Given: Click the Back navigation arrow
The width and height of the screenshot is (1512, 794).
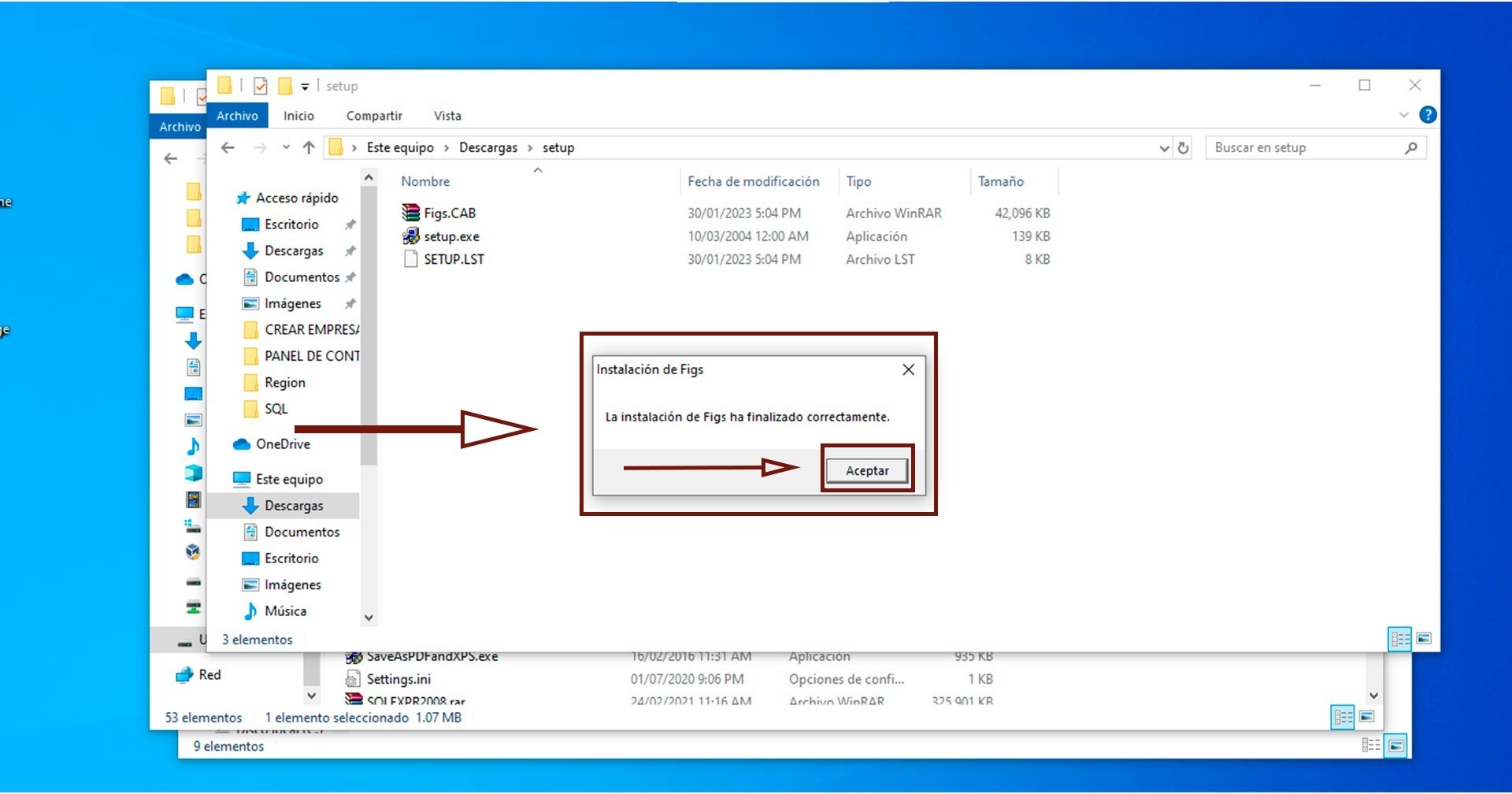Looking at the screenshot, I should pos(228,147).
